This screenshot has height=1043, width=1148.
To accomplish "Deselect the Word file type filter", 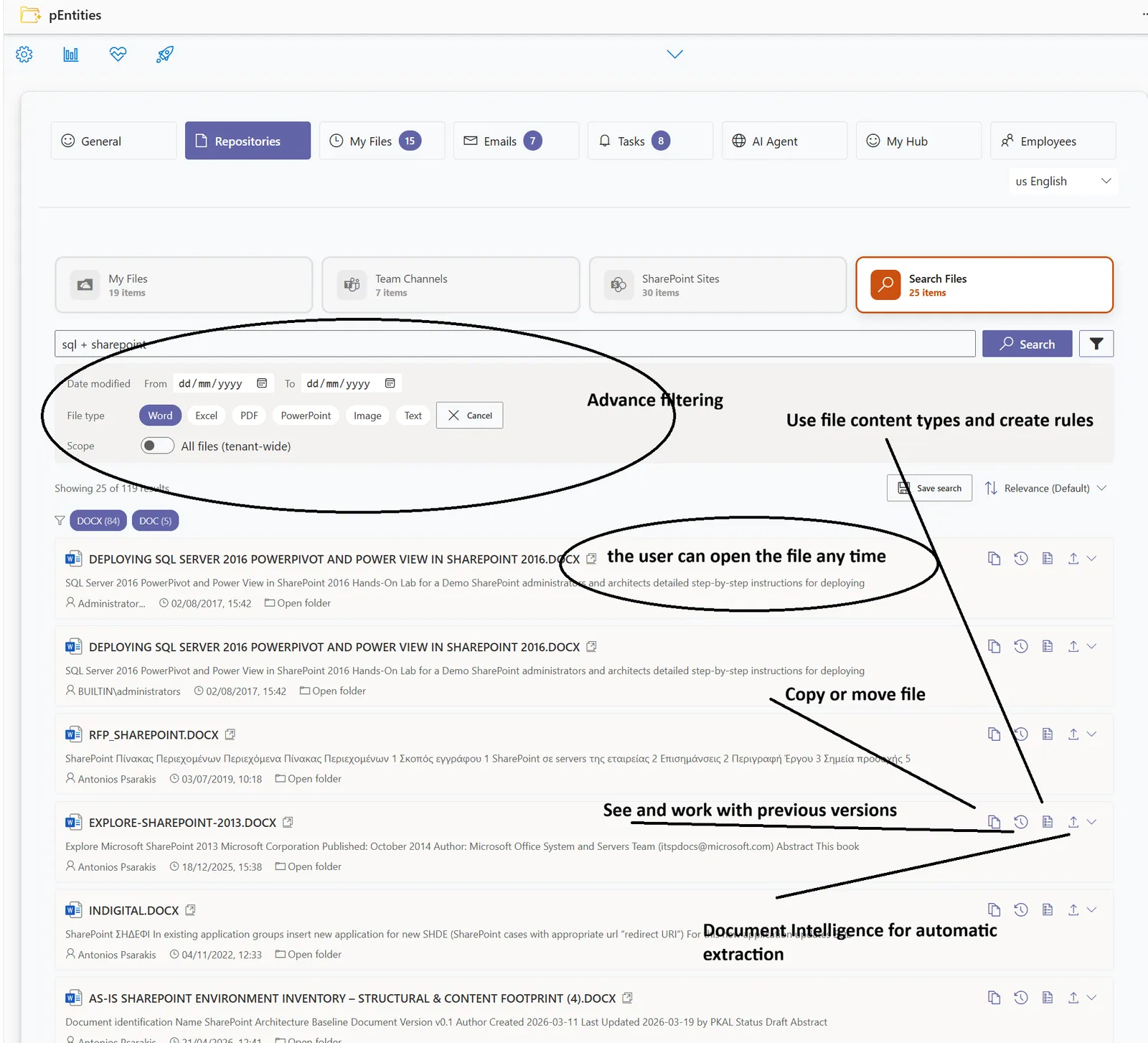I will [x=160, y=416].
